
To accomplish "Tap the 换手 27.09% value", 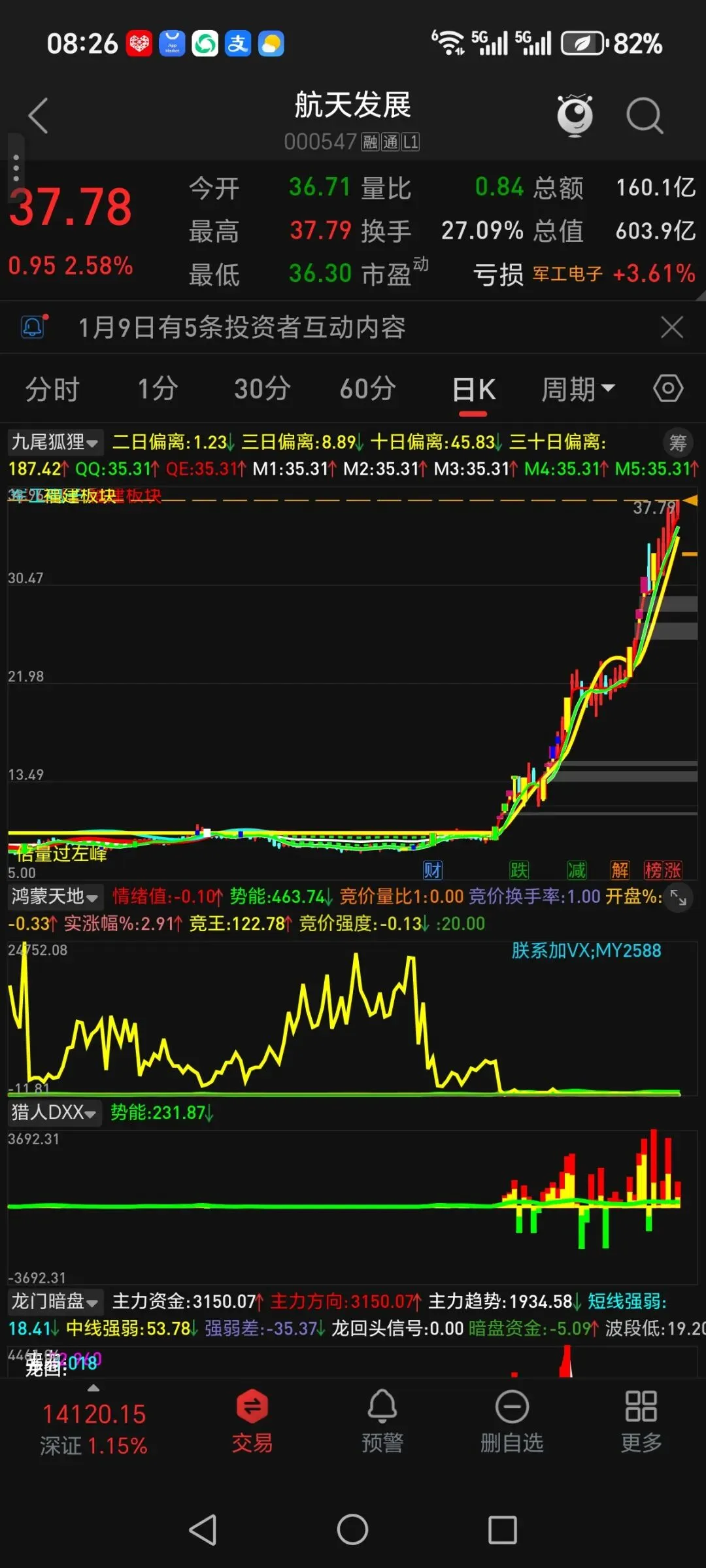I will point(482,230).
